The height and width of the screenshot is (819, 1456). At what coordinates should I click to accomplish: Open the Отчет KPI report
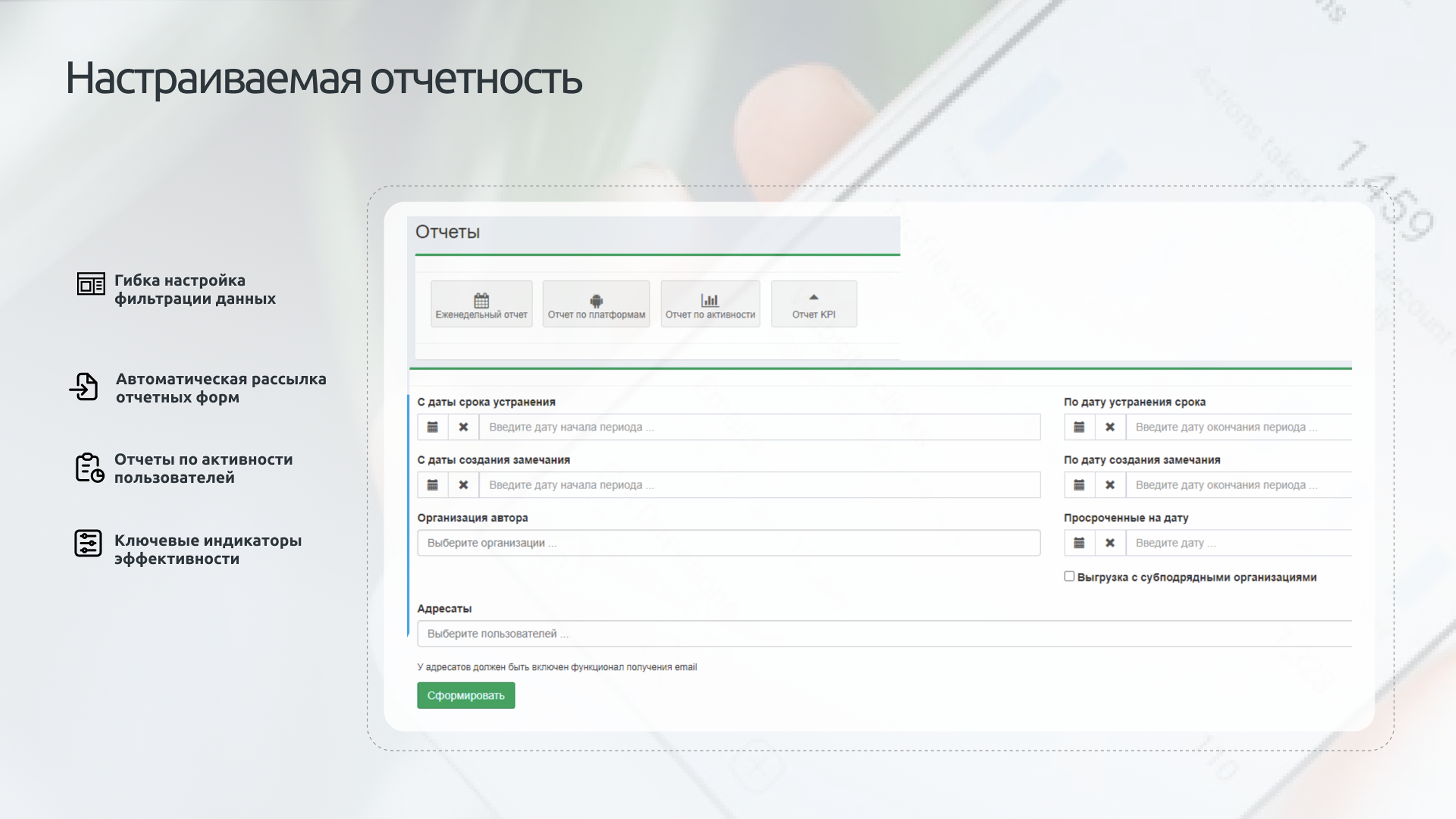pos(814,303)
